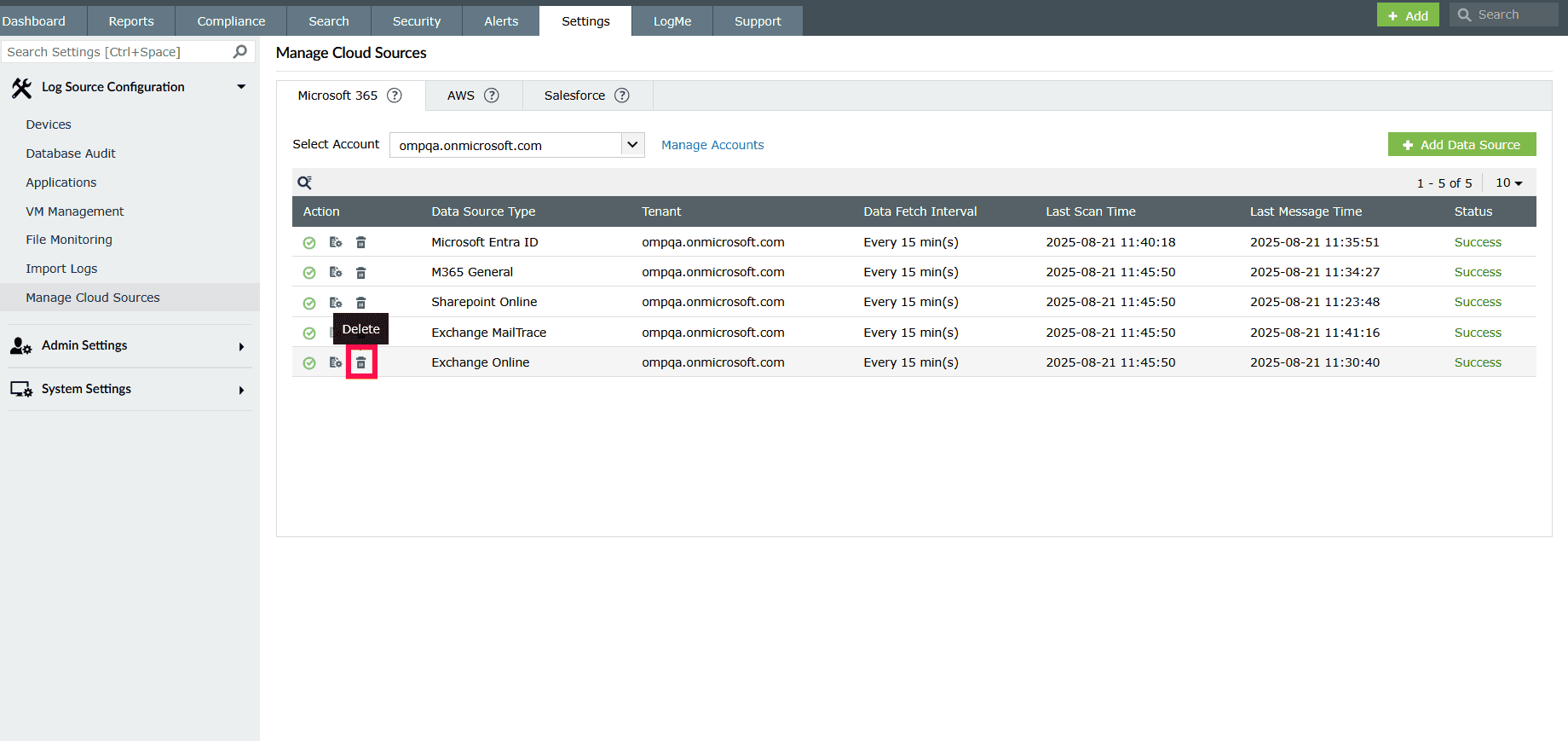Open Database Audit in the sidebar
The width and height of the screenshot is (1568, 741).
71,153
